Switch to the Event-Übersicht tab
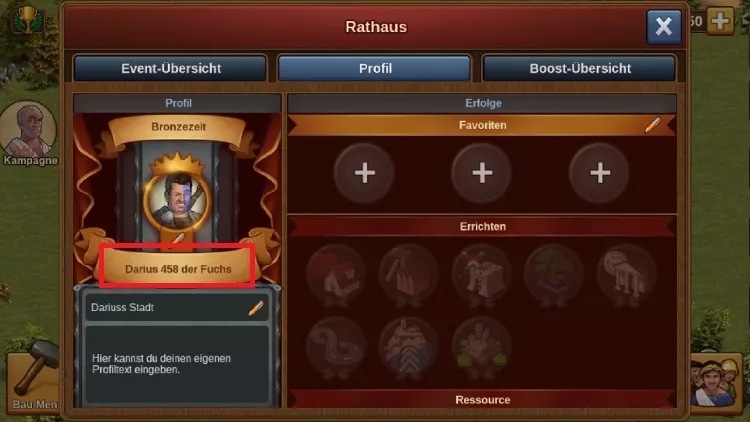Screen dimensions: 750x422 point(170,68)
